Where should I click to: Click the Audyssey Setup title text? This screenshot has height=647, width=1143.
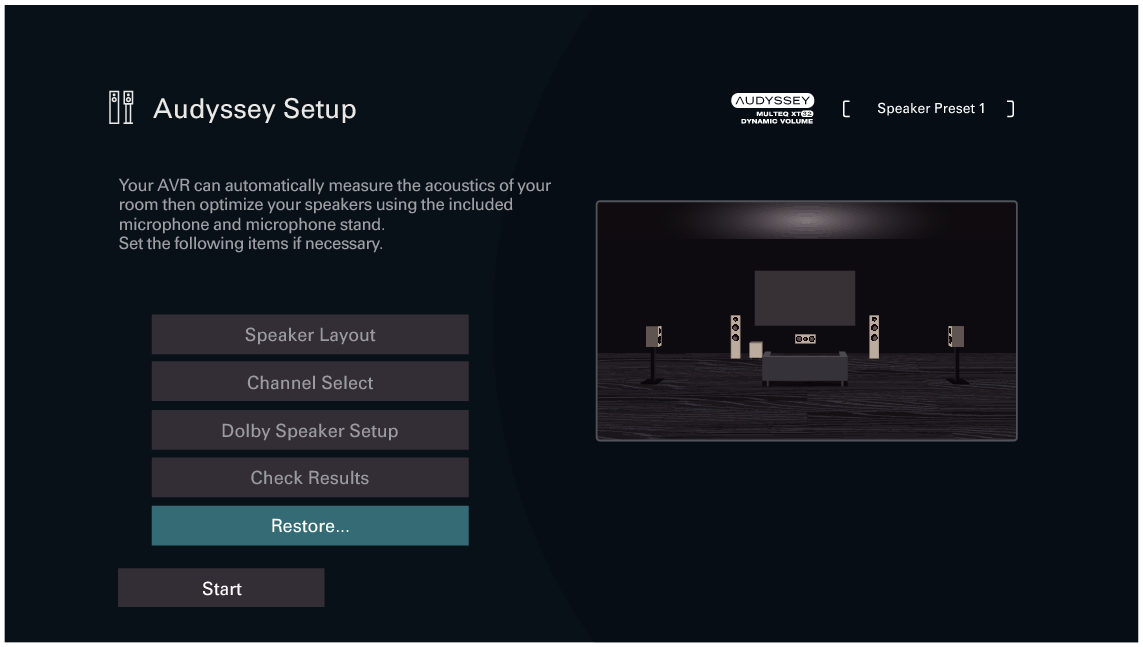click(254, 109)
